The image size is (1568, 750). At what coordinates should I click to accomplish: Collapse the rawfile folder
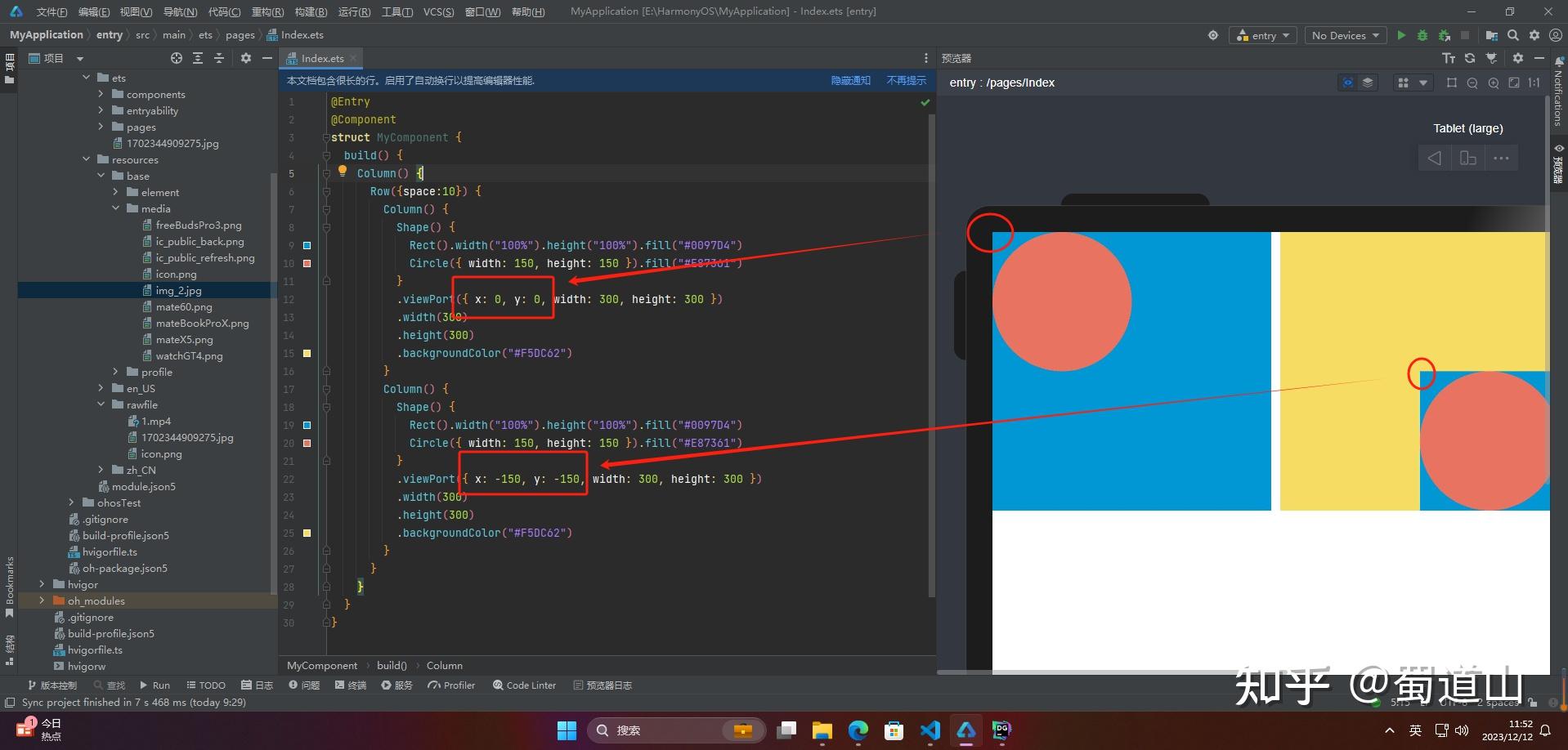coord(101,404)
